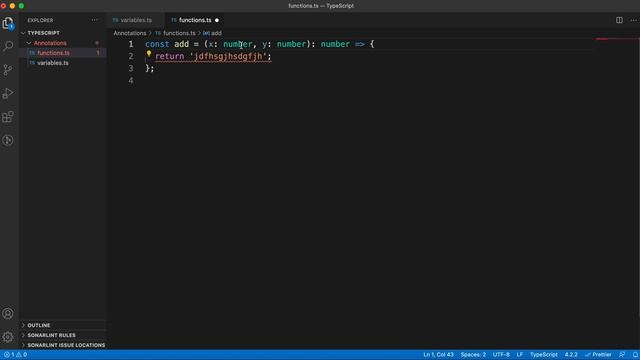Split the editor to the right
This screenshot has width=640, height=360.
click(x=619, y=20)
